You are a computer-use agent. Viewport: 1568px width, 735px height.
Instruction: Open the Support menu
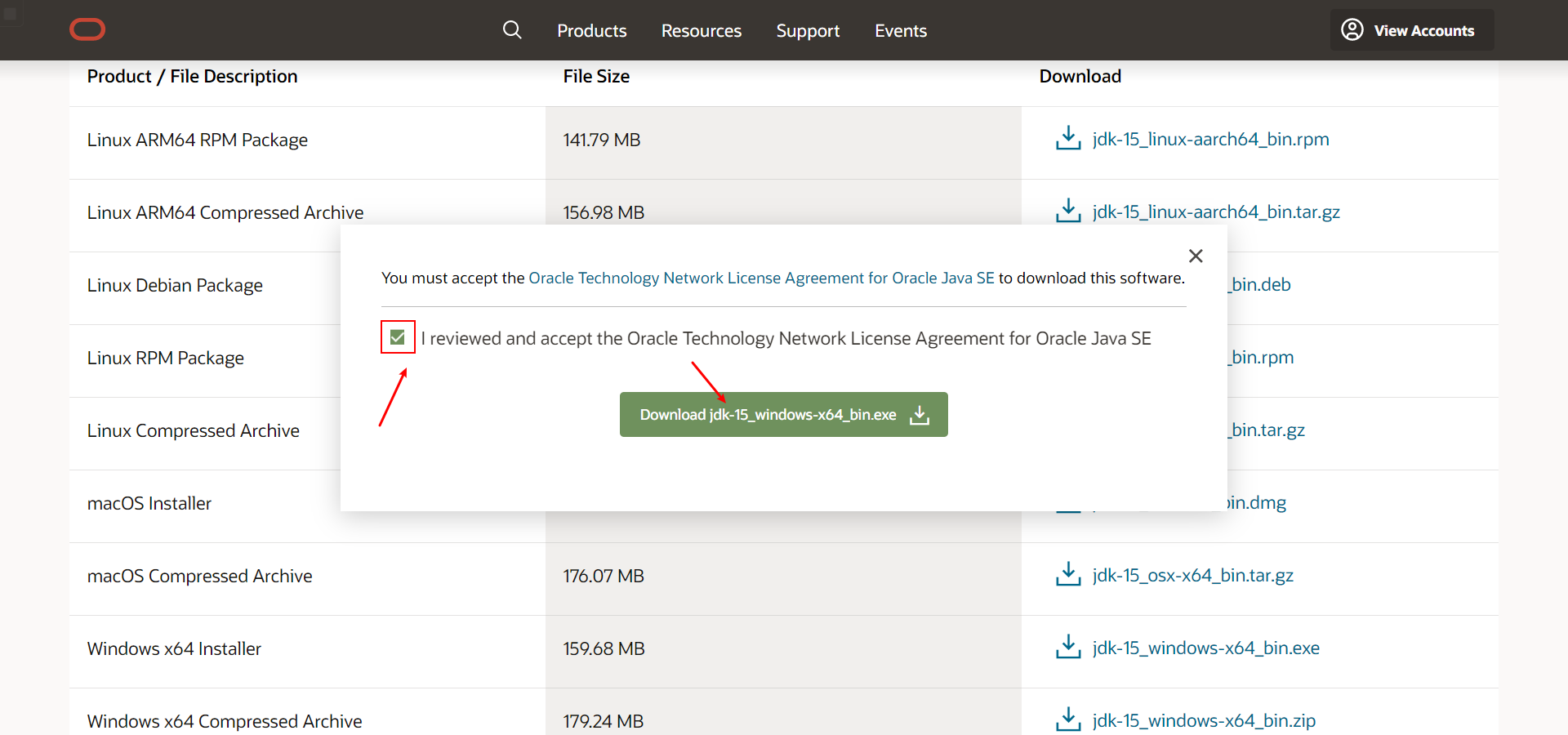point(808,30)
